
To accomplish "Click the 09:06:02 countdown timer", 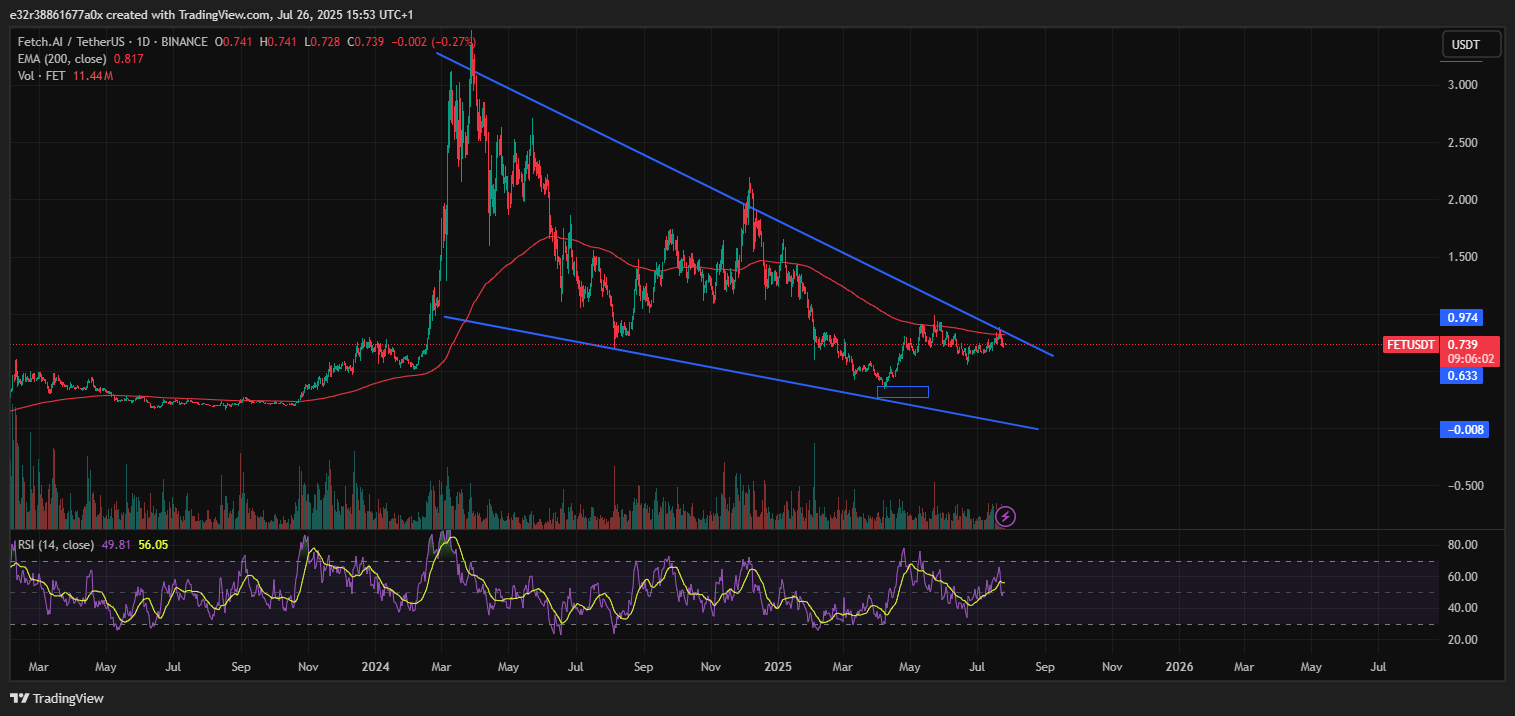I will (1470, 359).
